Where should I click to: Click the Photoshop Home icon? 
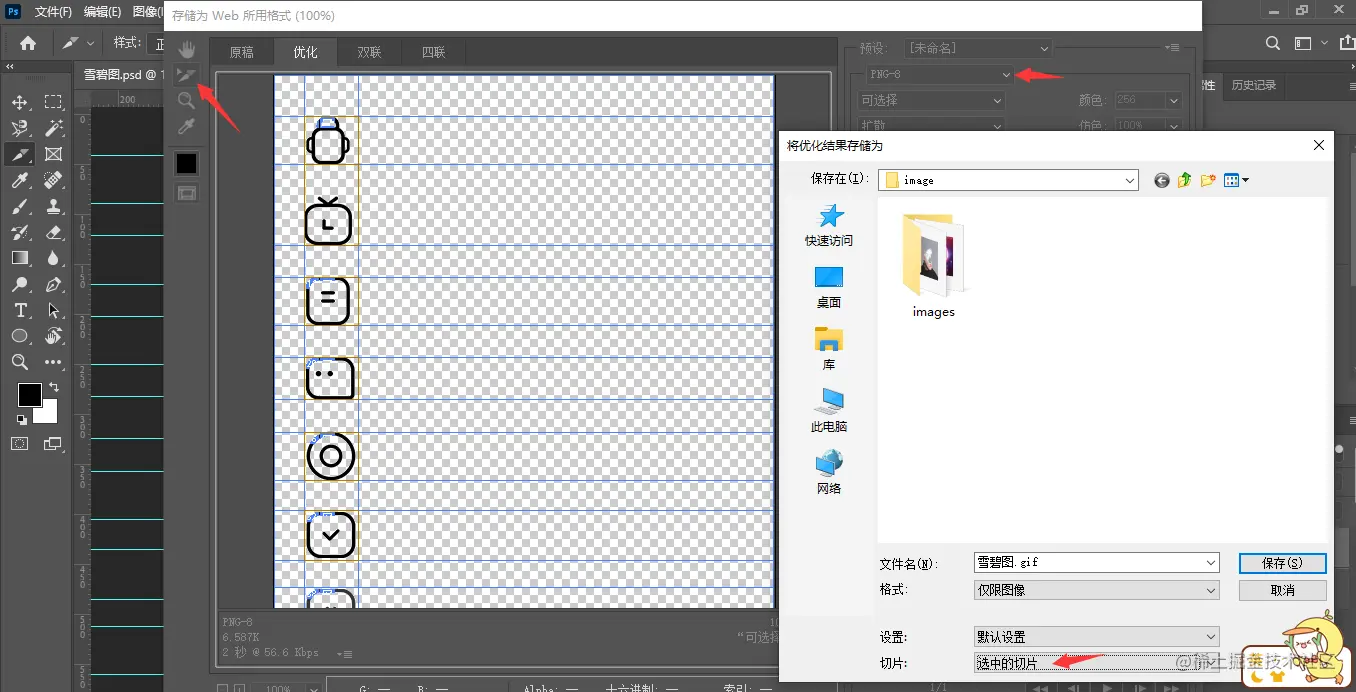point(28,43)
